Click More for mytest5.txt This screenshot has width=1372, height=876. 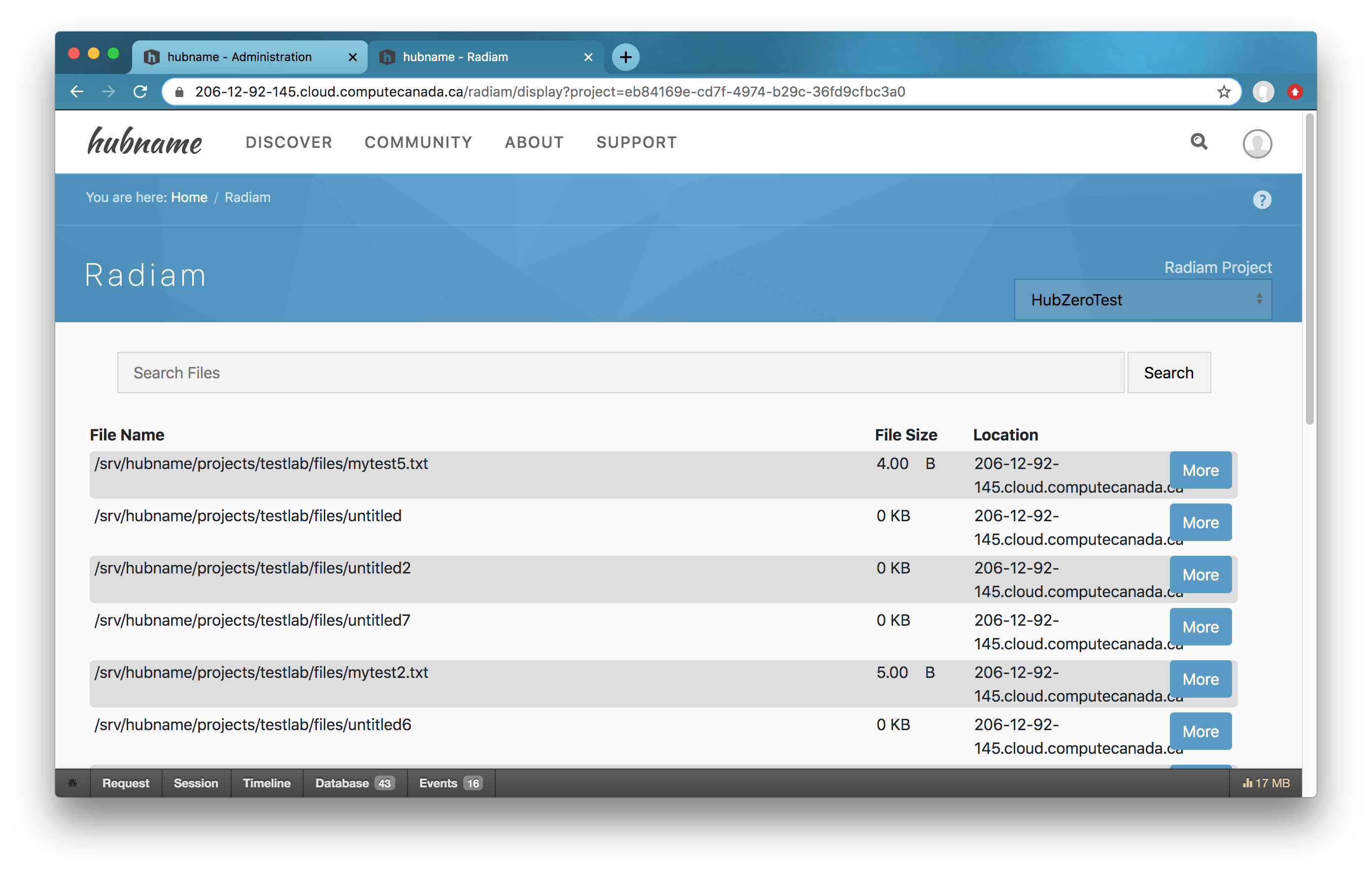tap(1200, 470)
